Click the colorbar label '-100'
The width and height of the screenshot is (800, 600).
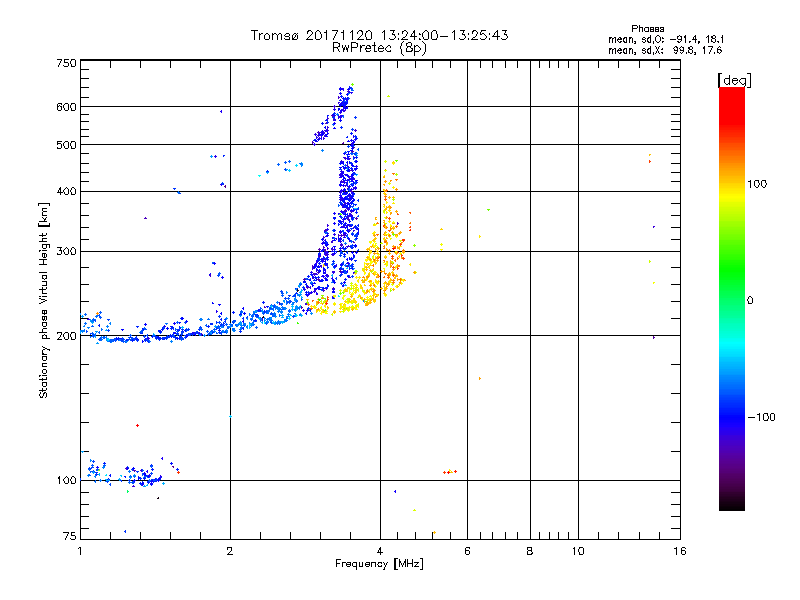tap(761, 417)
